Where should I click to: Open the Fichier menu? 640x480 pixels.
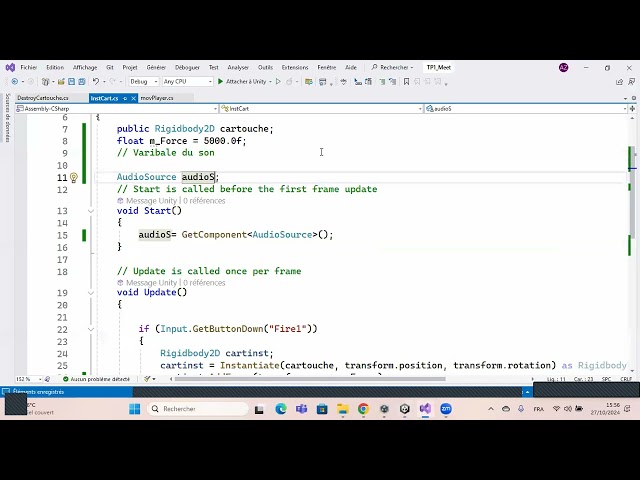pos(29,67)
